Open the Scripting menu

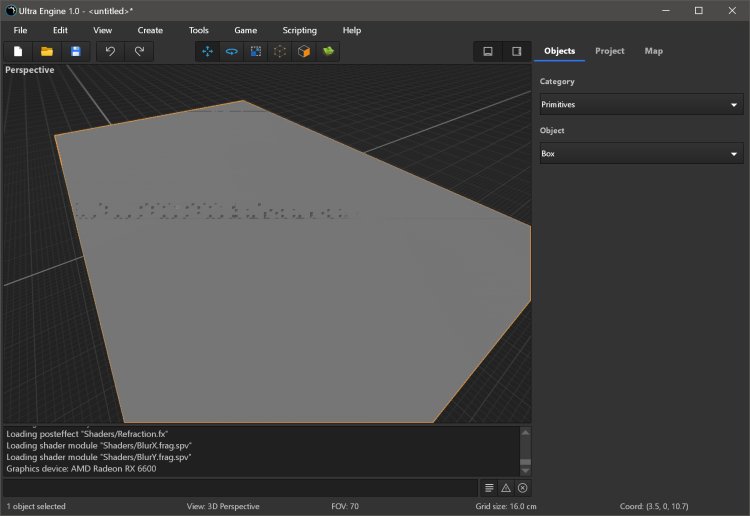[299, 30]
